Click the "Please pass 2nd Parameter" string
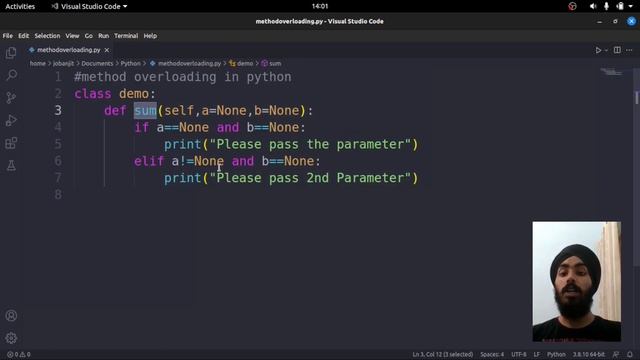 click(310, 178)
